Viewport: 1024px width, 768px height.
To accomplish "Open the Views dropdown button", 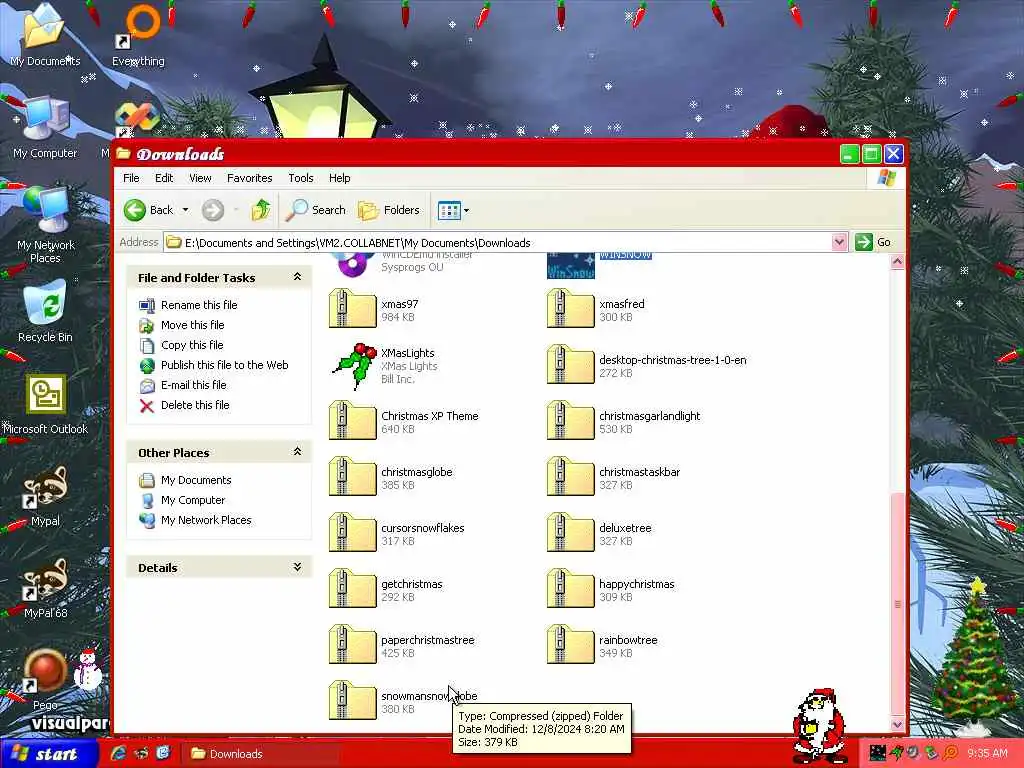I will coord(453,210).
